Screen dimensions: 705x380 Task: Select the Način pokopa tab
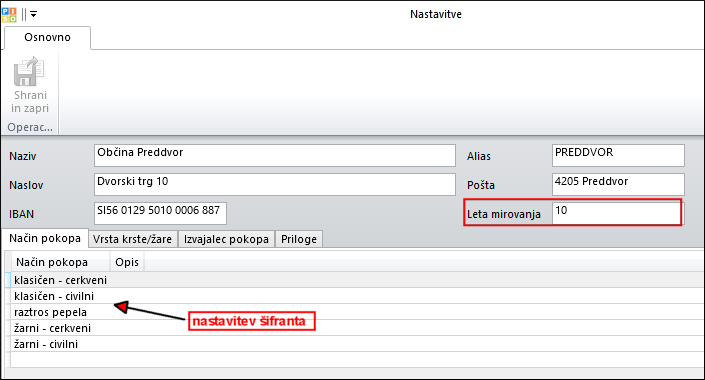point(45,238)
